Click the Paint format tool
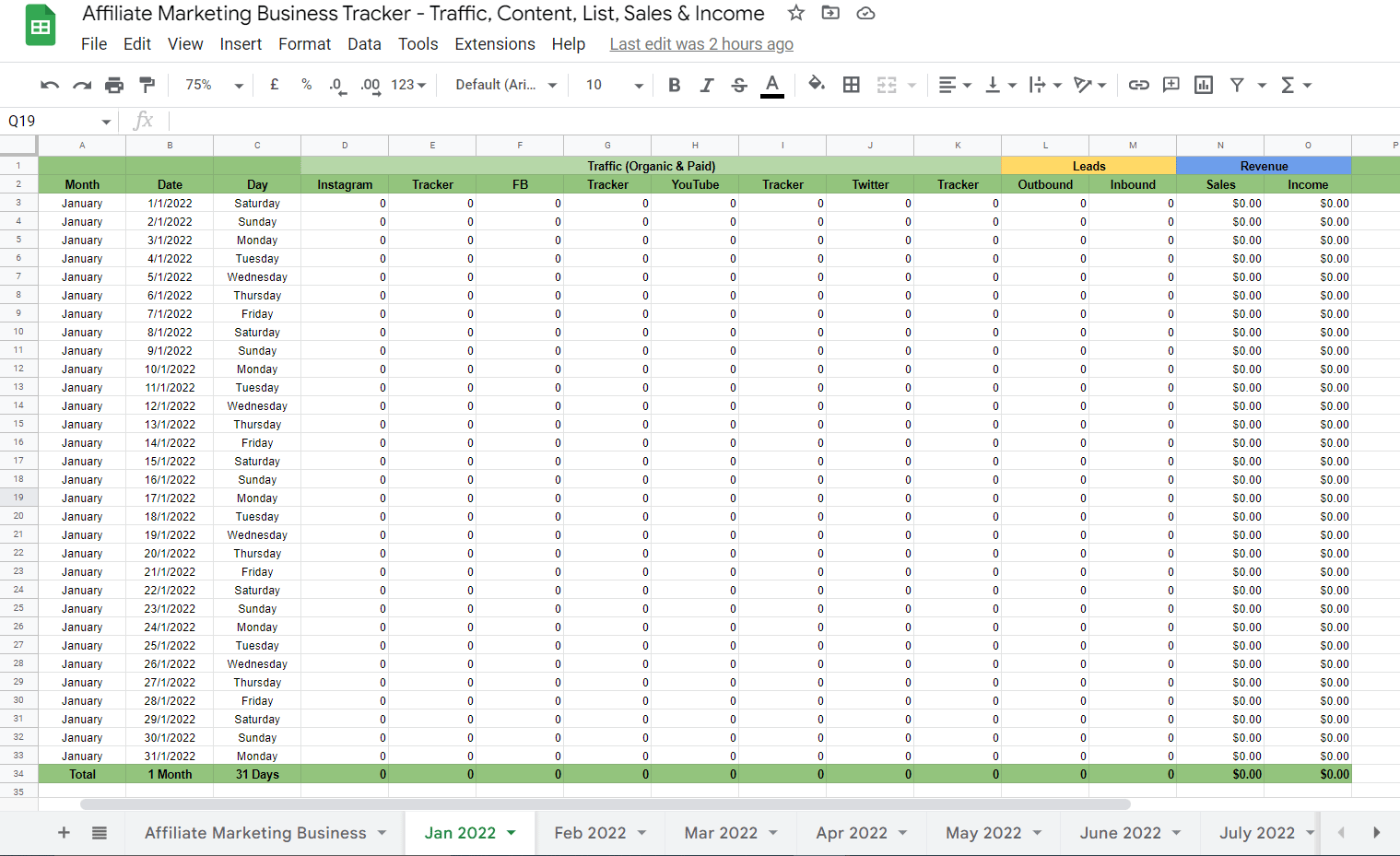Viewport: 1400px width, 856px height. (147, 84)
